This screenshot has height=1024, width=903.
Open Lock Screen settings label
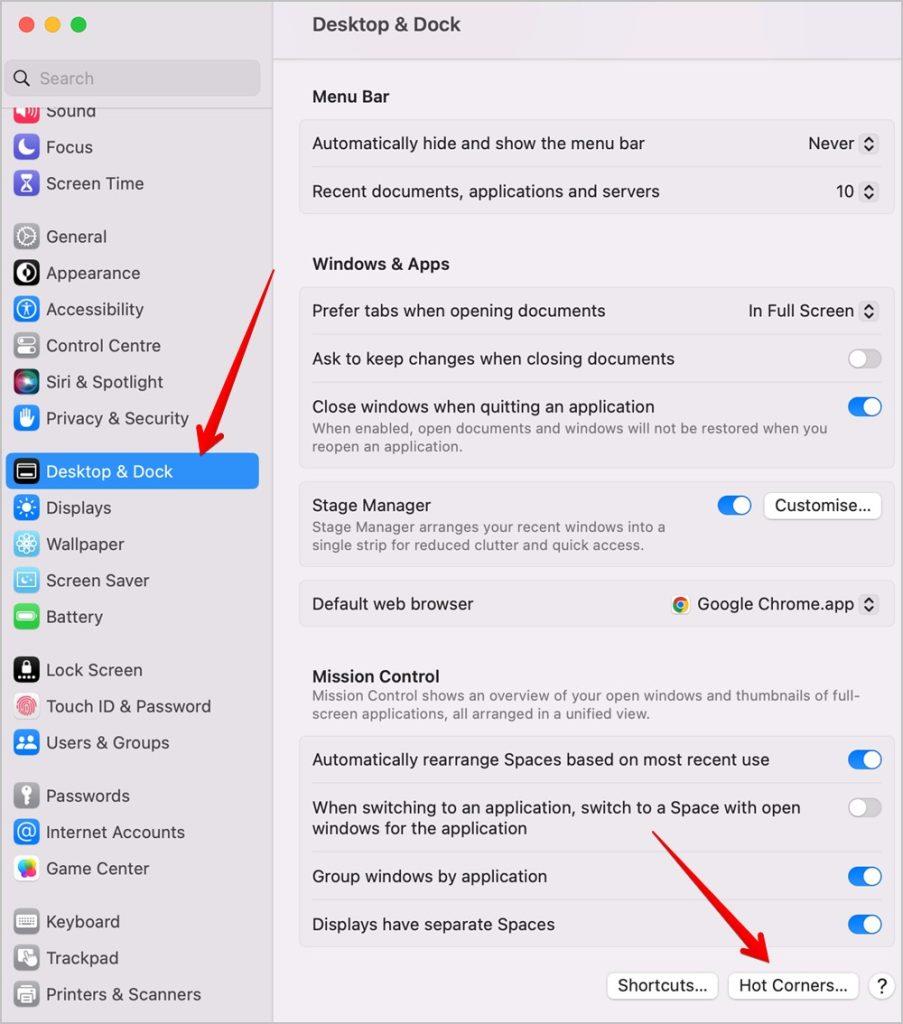pos(94,670)
